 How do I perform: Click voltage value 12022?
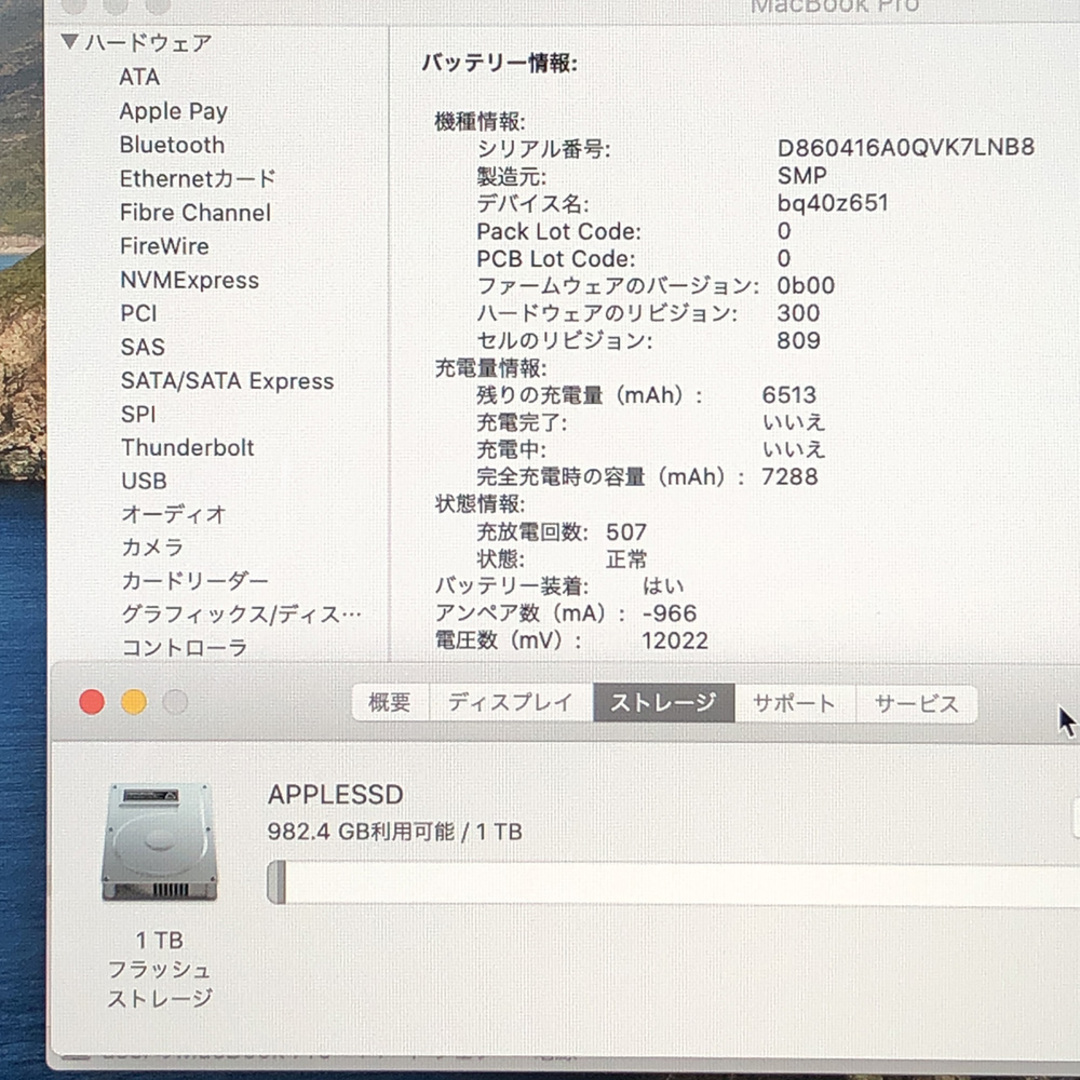(x=674, y=641)
